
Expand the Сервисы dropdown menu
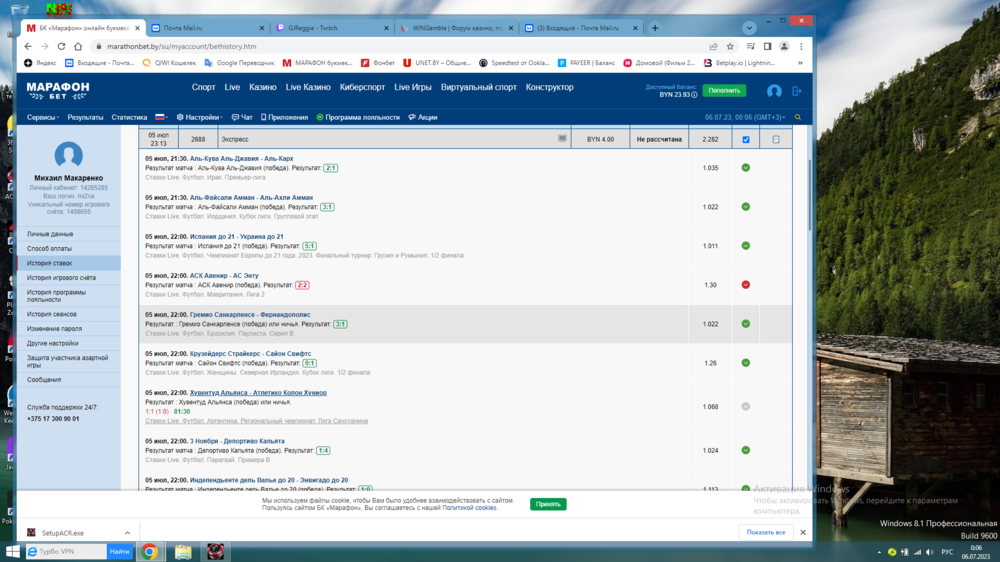click(x=42, y=117)
